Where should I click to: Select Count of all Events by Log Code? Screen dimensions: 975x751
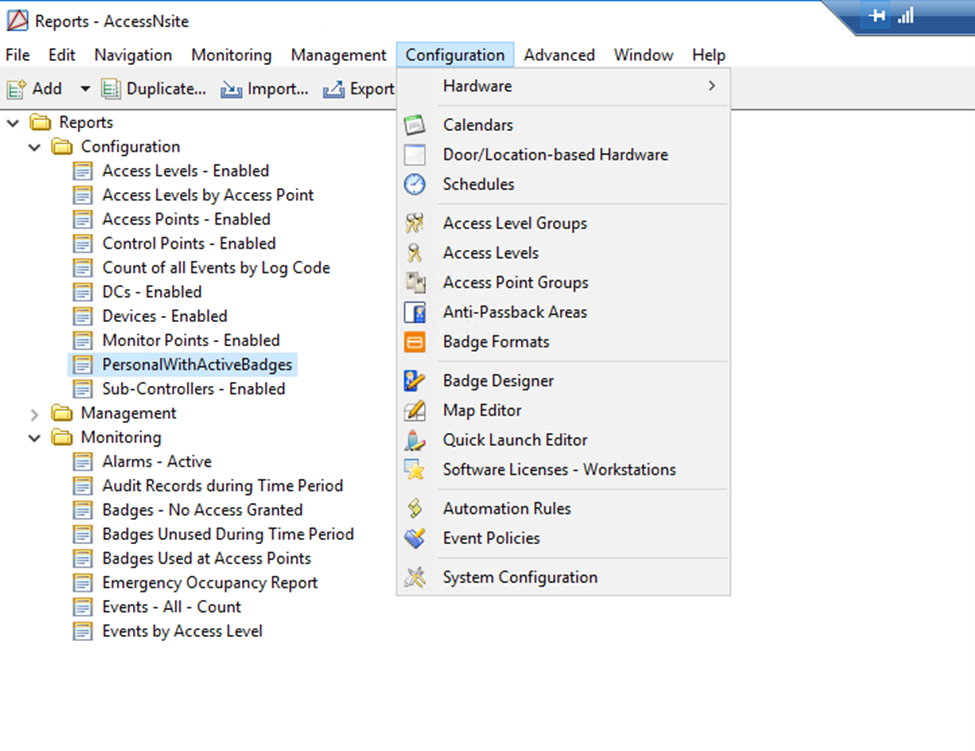(216, 268)
